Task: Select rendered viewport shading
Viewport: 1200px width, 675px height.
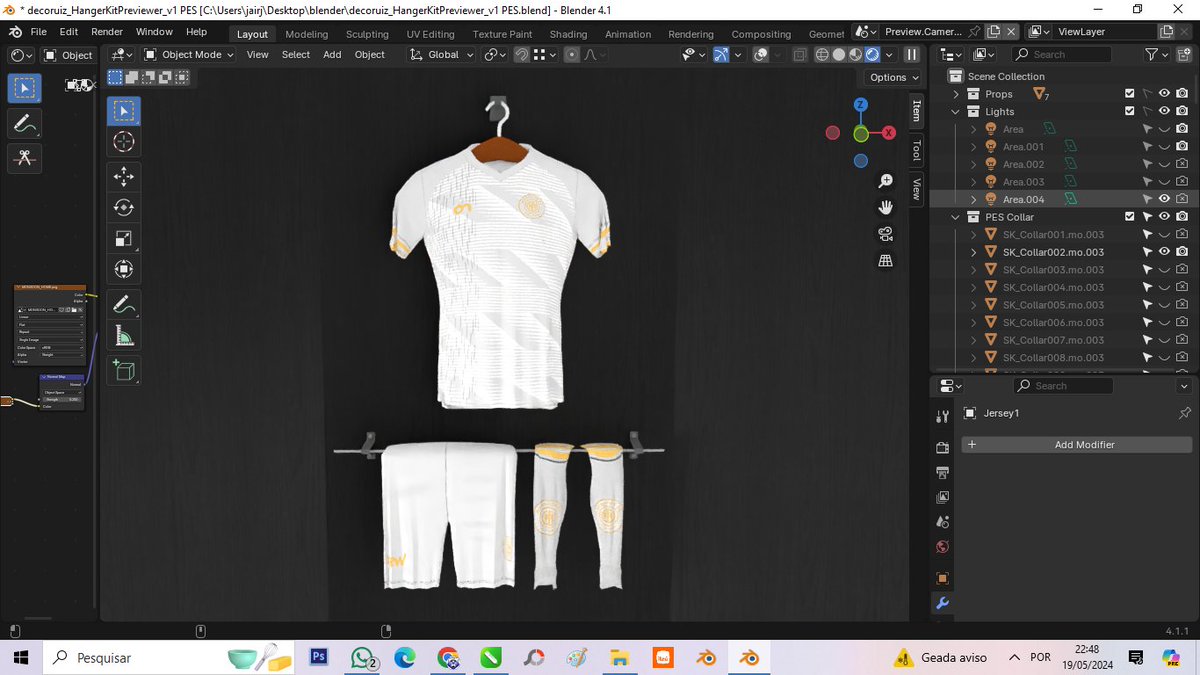Action: click(x=872, y=55)
